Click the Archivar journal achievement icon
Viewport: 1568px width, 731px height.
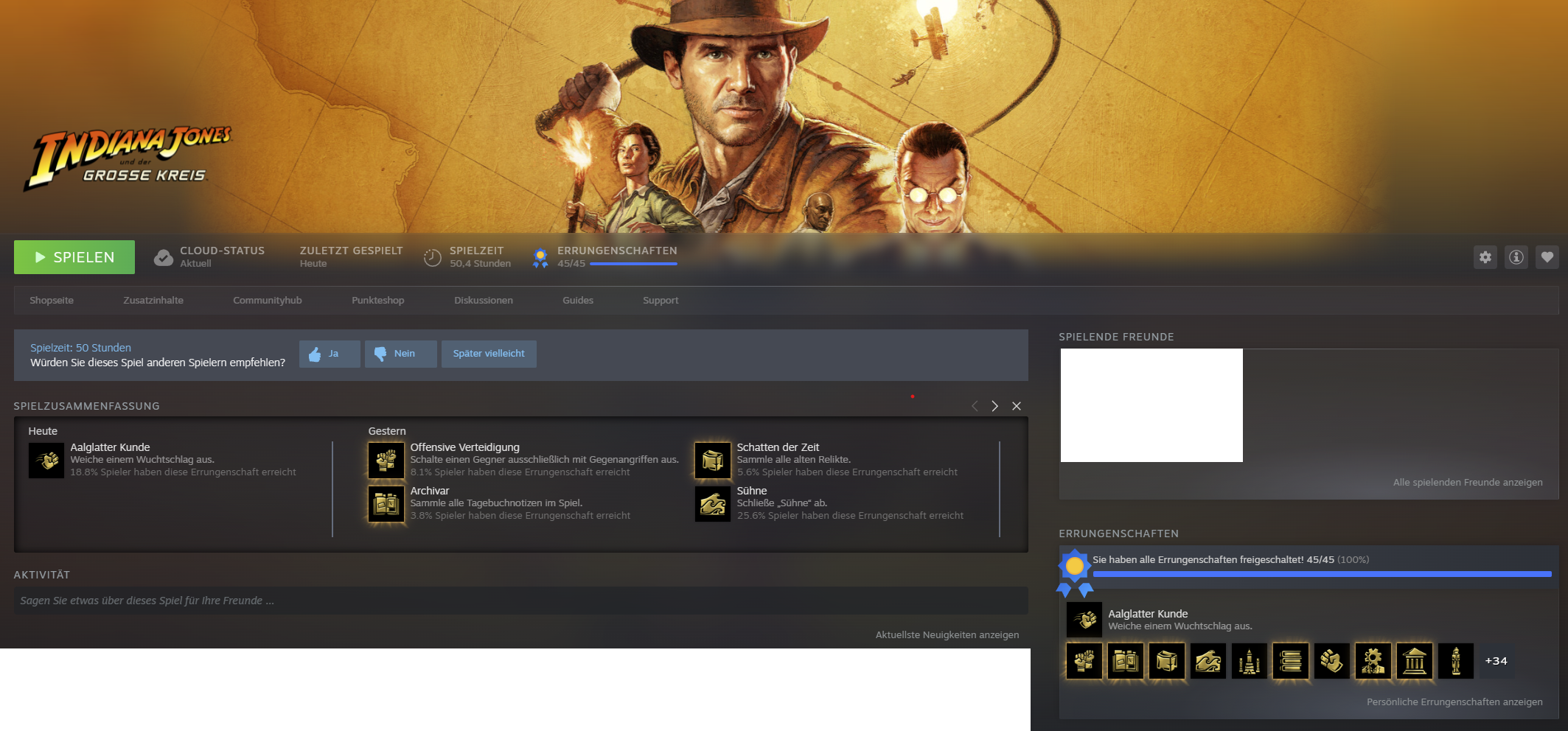(x=386, y=503)
